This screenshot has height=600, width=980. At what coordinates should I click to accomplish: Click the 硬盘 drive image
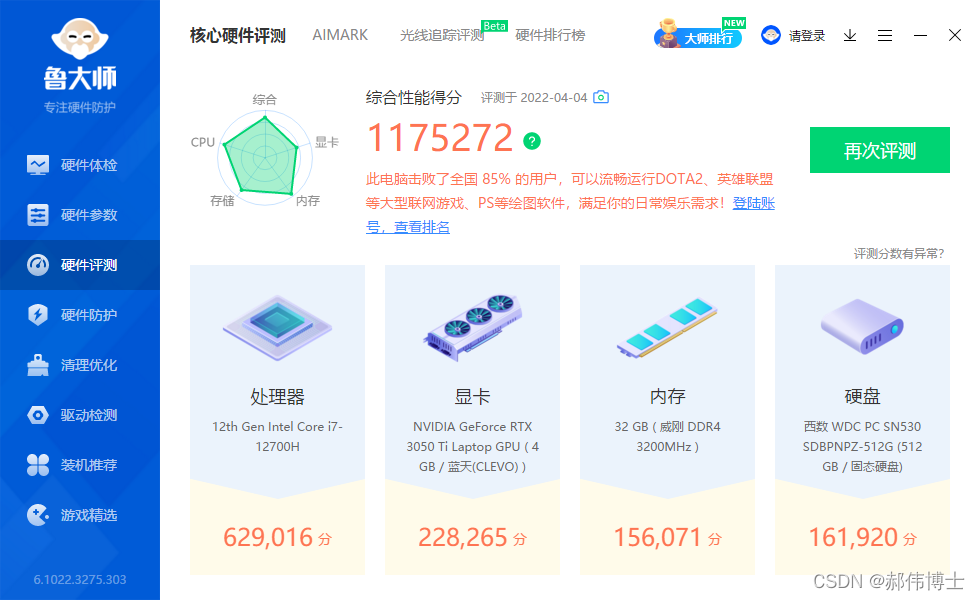pos(862,326)
